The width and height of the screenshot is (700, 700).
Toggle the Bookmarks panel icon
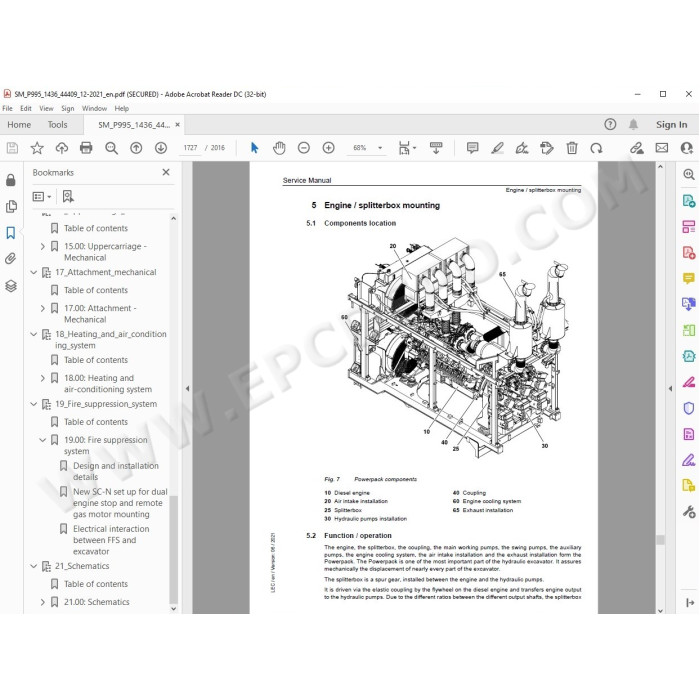pos(11,233)
